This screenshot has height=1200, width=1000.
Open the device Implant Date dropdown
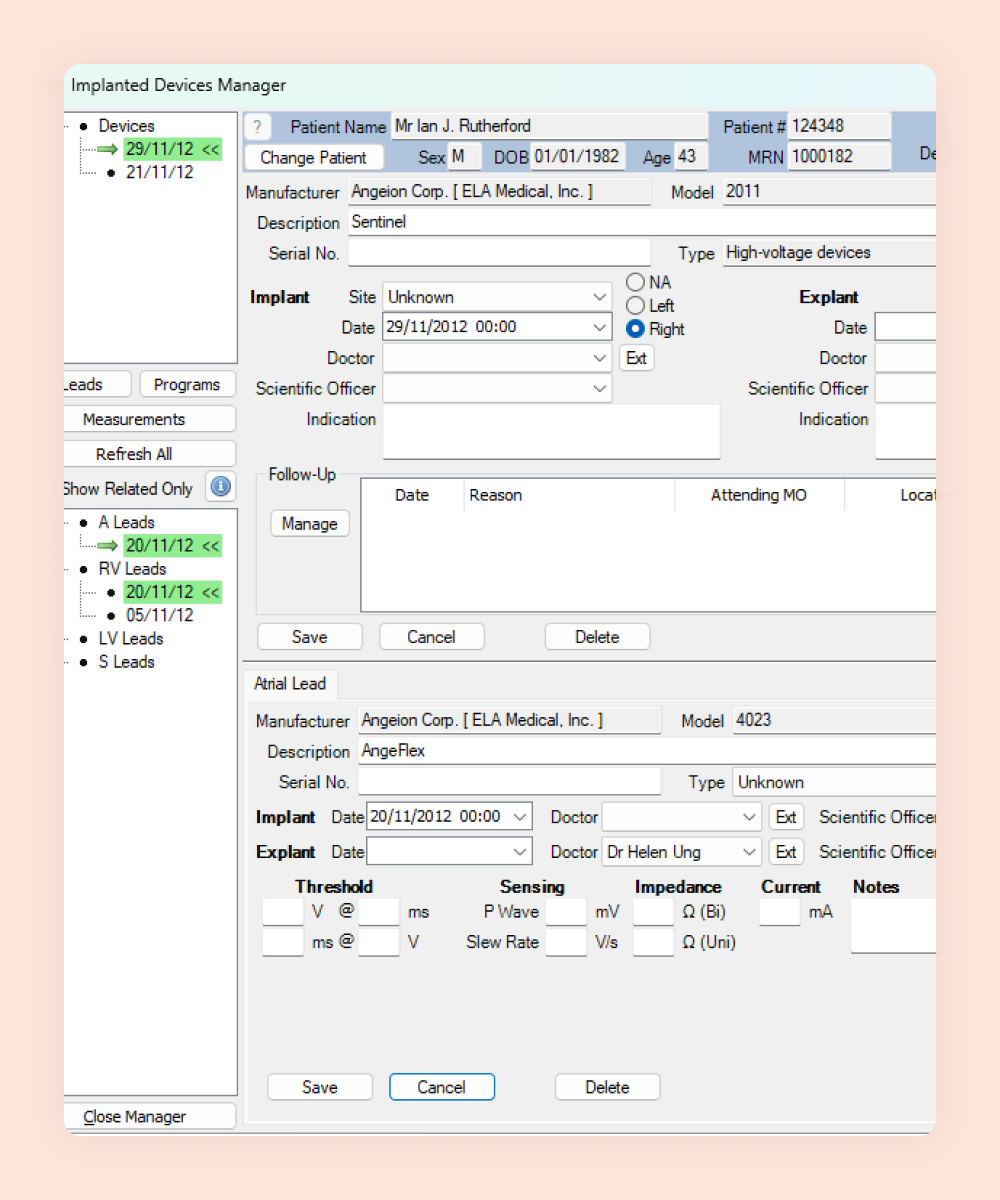pos(600,327)
